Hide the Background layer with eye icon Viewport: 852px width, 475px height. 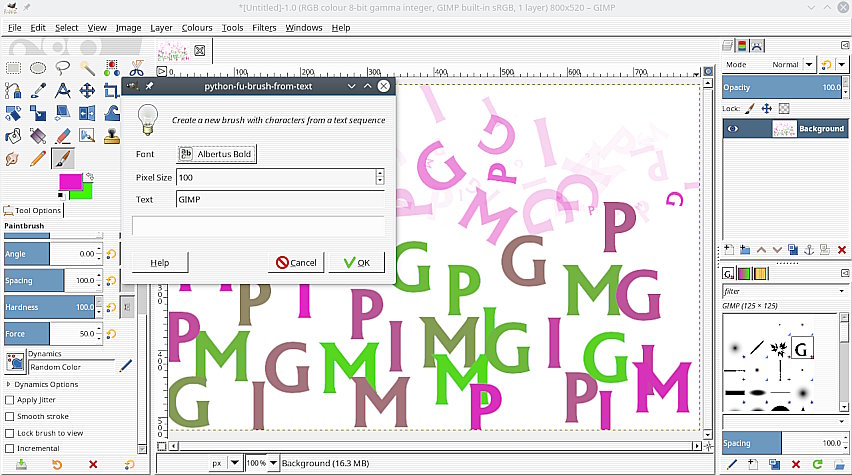(x=733, y=129)
